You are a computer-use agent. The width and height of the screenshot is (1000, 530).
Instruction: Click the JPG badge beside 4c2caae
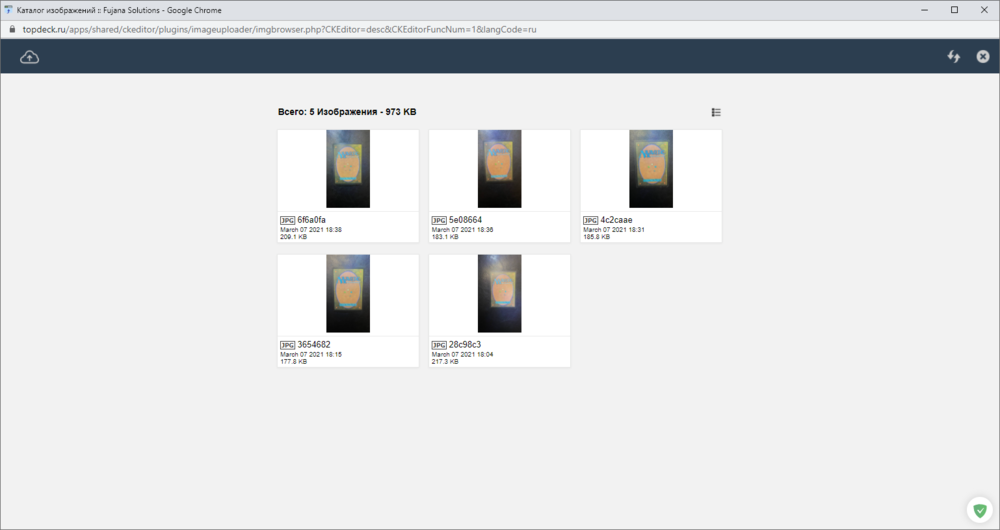590,220
